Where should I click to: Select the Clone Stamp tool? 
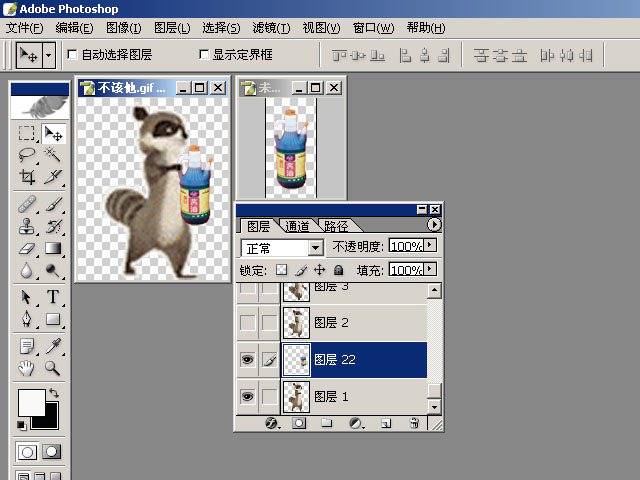(27, 226)
